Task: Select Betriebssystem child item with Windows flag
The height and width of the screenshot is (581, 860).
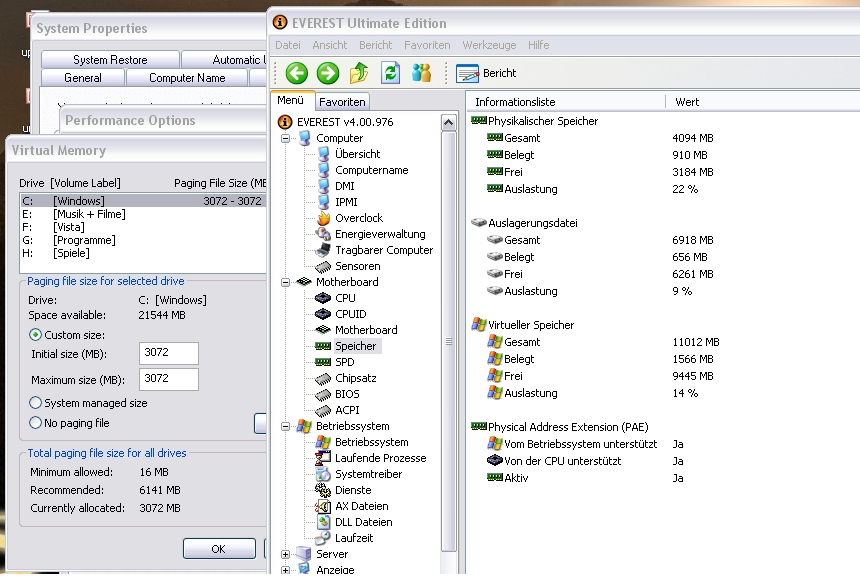Action: (371, 442)
